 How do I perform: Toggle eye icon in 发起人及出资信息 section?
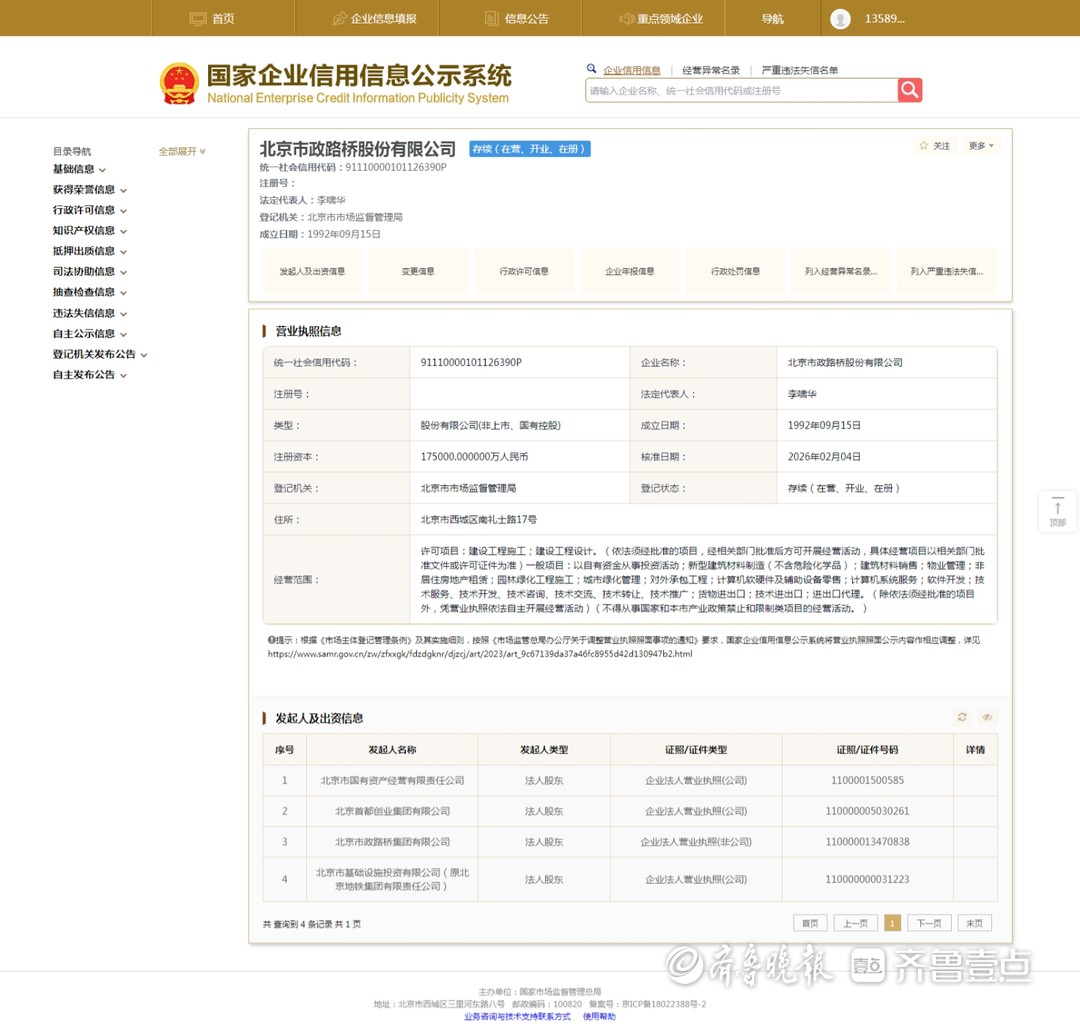pos(987,717)
